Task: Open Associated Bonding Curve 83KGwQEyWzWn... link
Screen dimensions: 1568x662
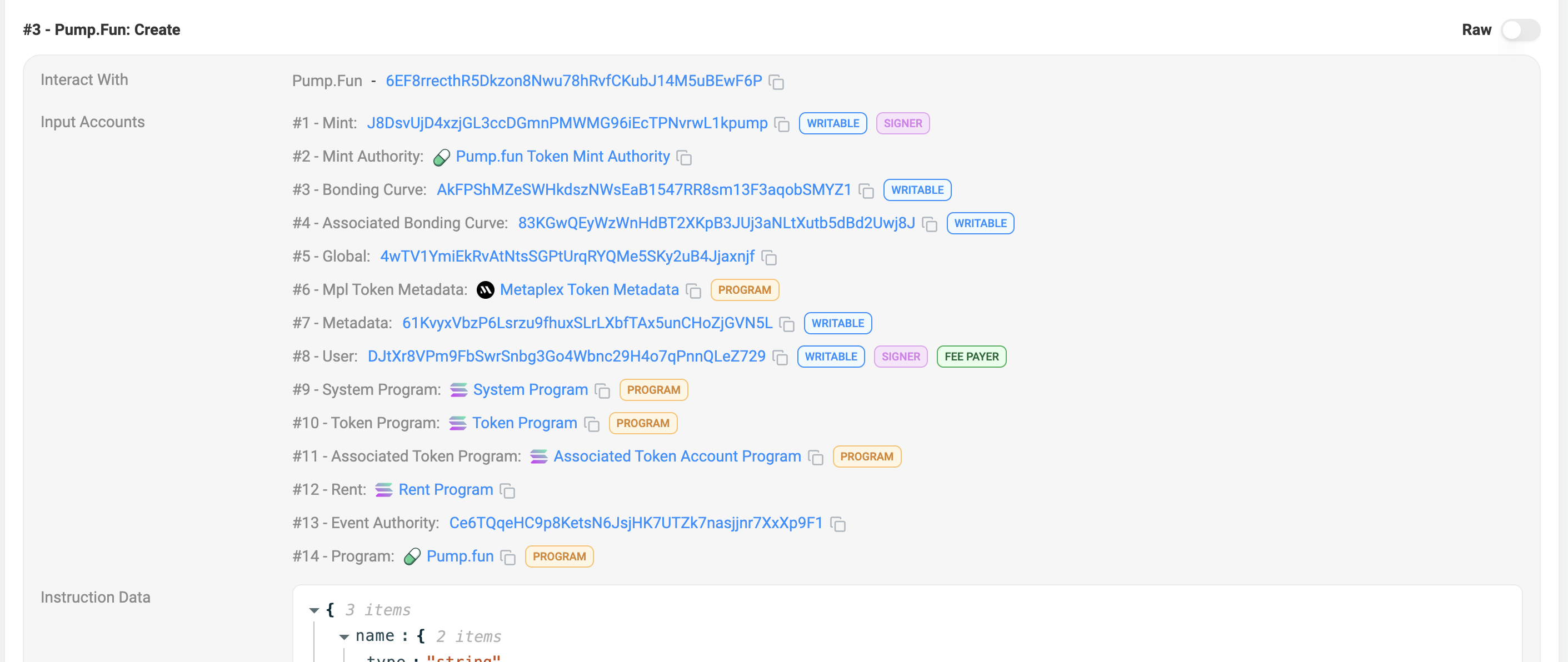Action: click(x=716, y=223)
